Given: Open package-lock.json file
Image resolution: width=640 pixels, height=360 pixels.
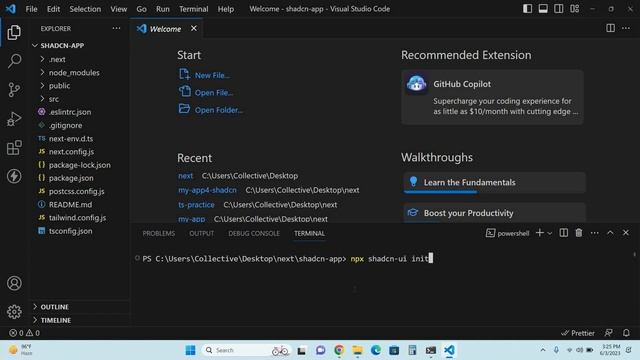Looking at the screenshot, I should (x=80, y=165).
